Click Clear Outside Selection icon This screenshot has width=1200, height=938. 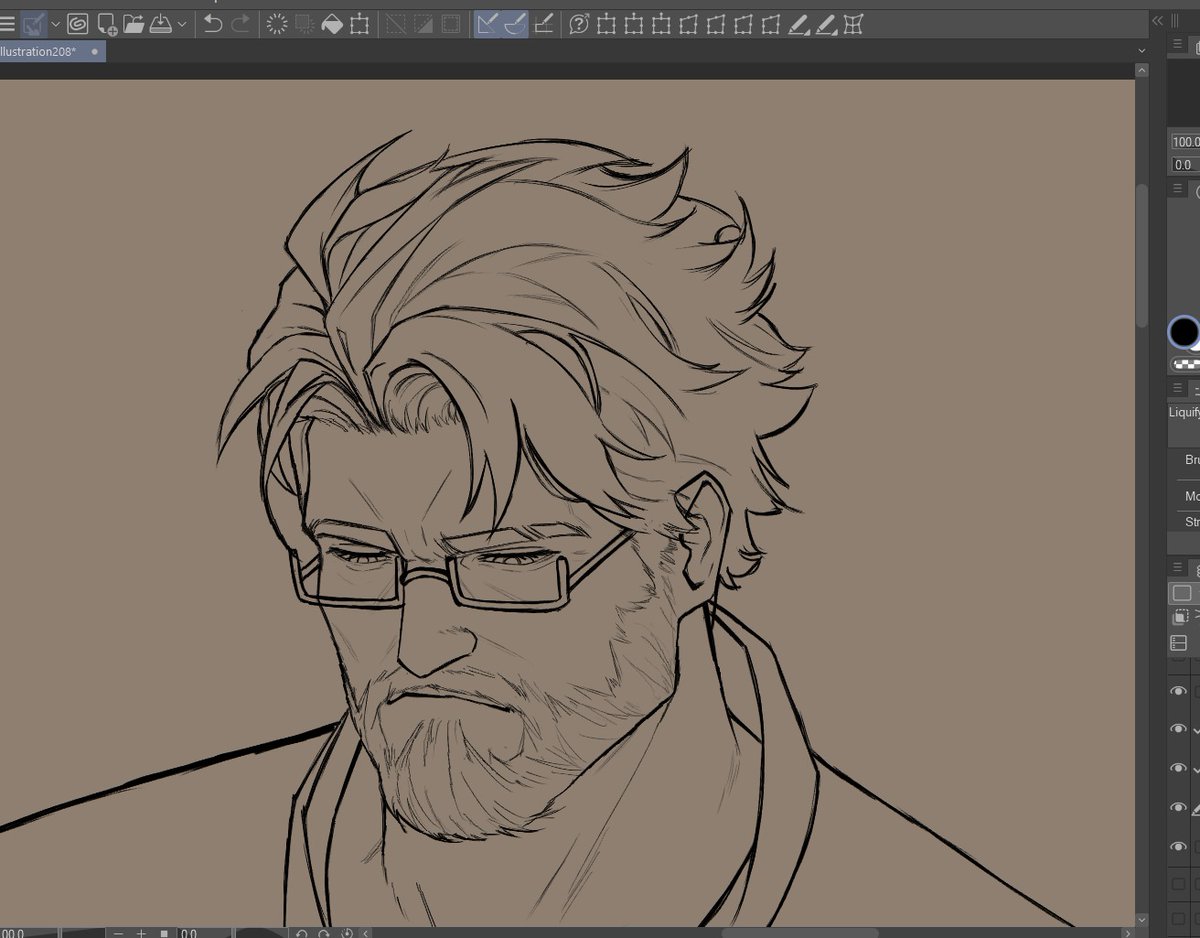pyautogui.click(x=305, y=24)
